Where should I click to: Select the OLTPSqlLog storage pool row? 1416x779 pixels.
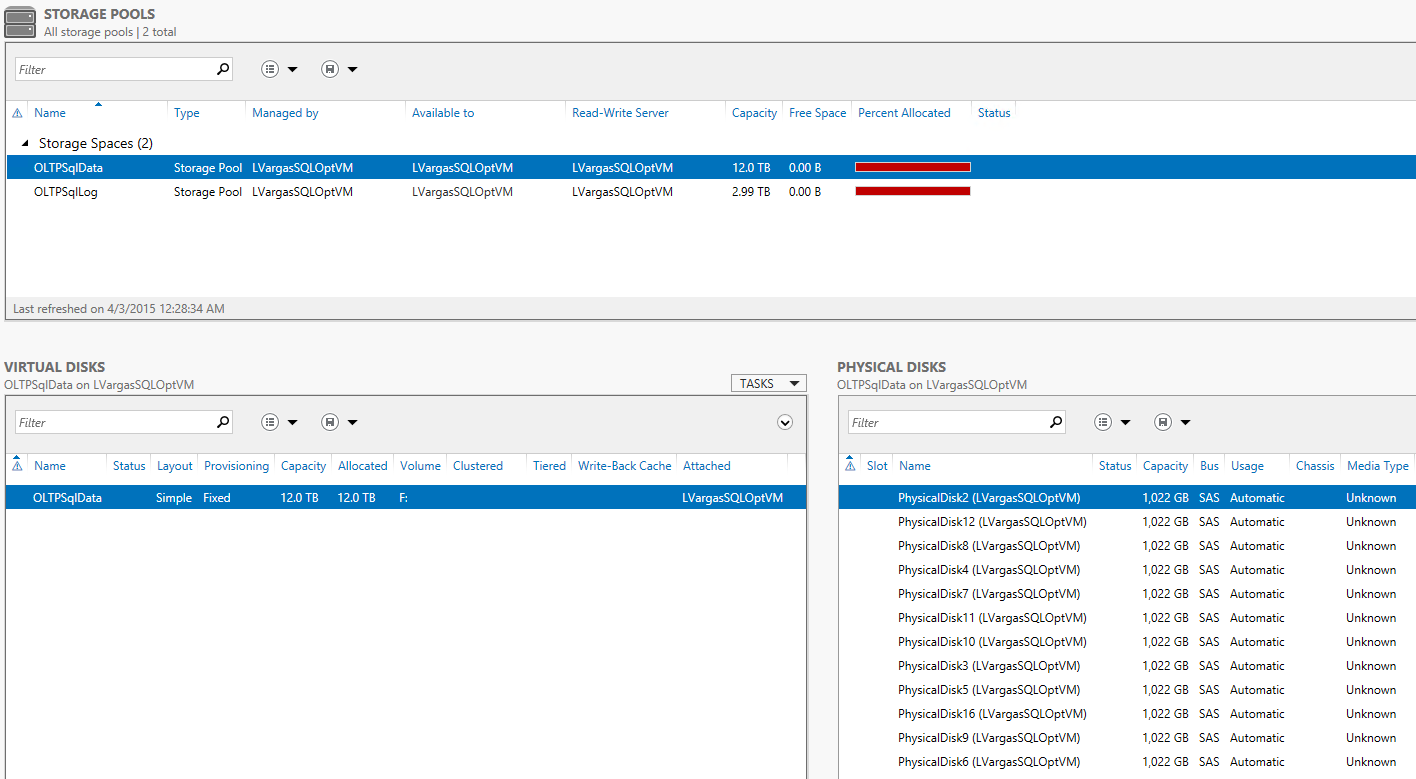[x=66, y=192]
